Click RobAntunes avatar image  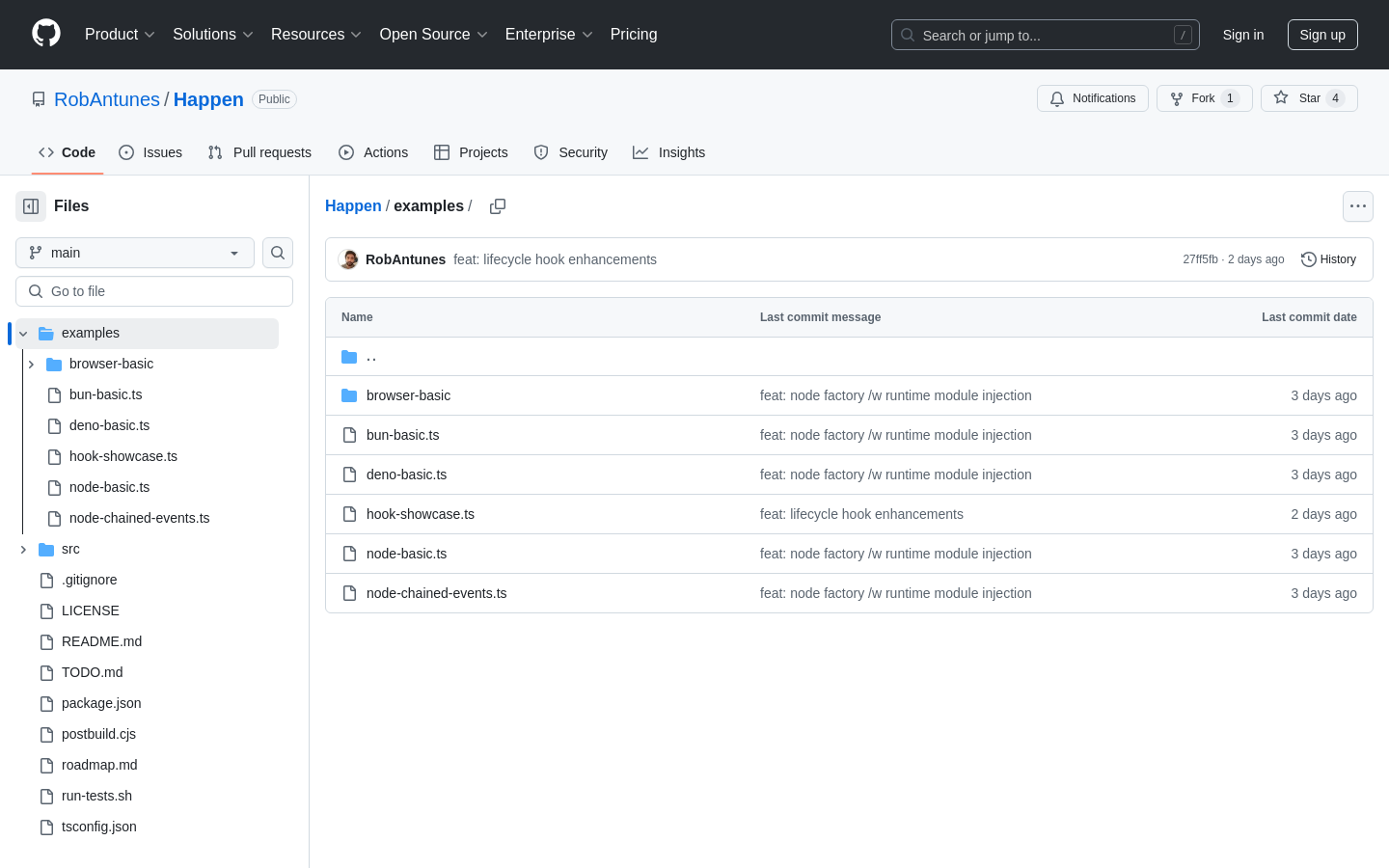click(348, 259)
